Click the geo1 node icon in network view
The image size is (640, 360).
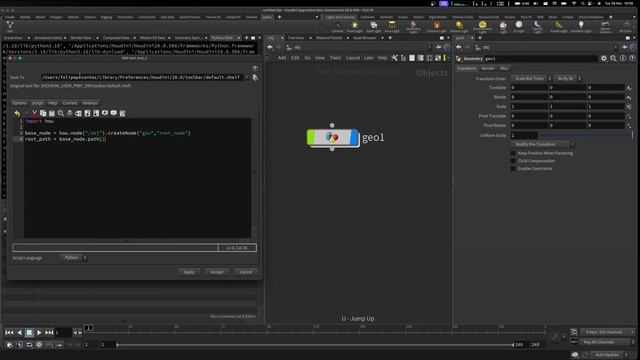click(x=332, y=137)
